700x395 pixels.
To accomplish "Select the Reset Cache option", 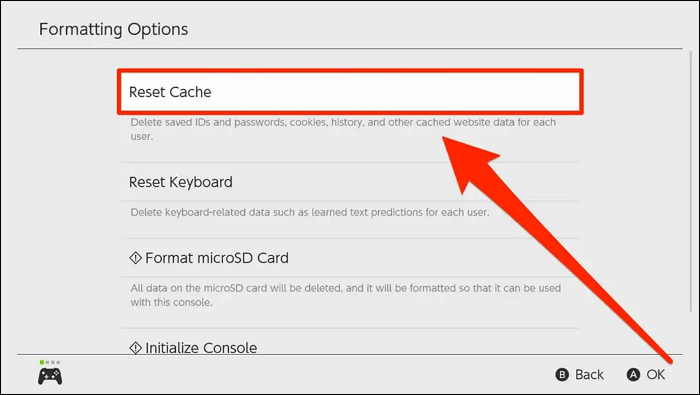I will click(x=350, y=92).
